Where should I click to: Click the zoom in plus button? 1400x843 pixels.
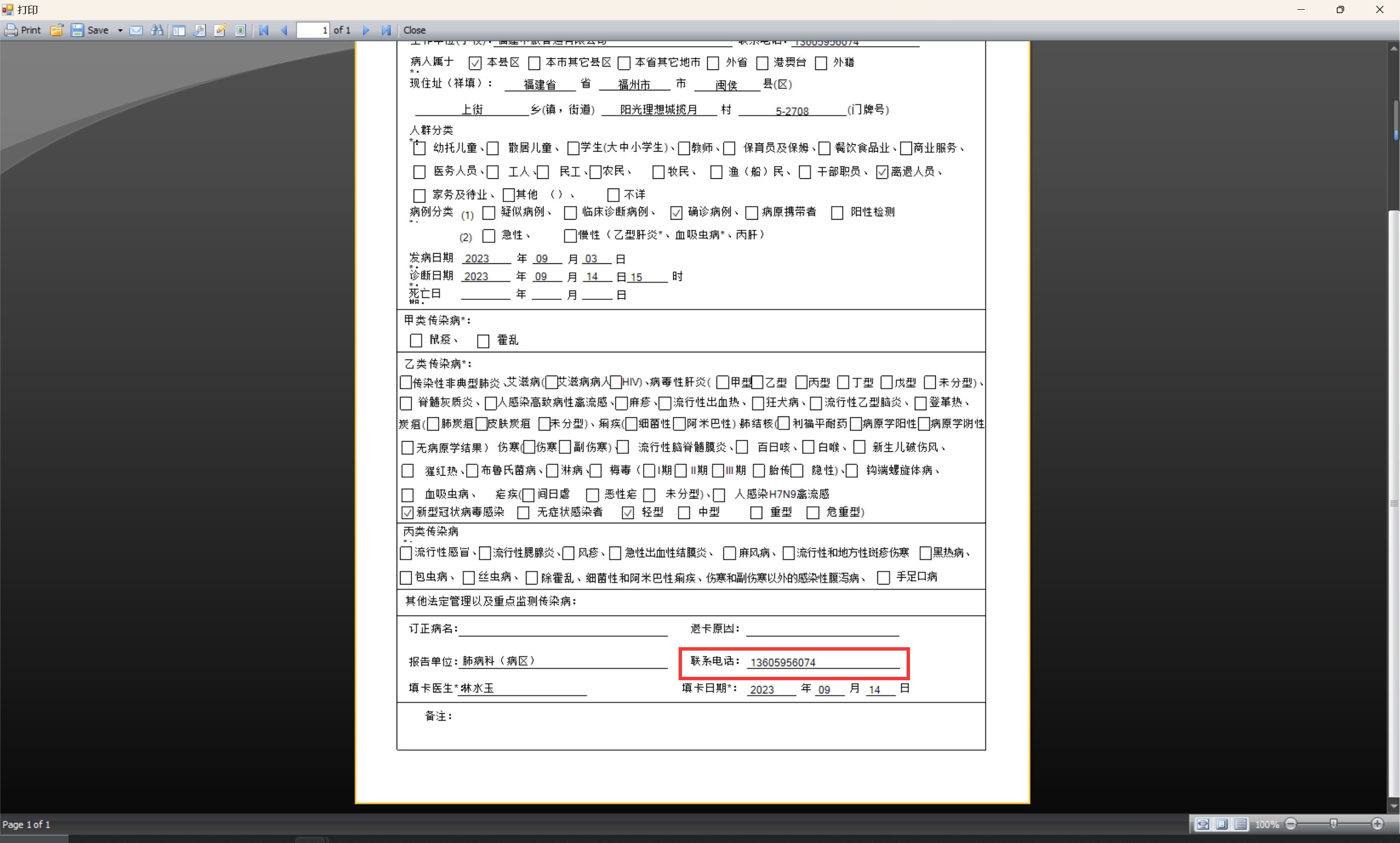tap(1377, 824)
